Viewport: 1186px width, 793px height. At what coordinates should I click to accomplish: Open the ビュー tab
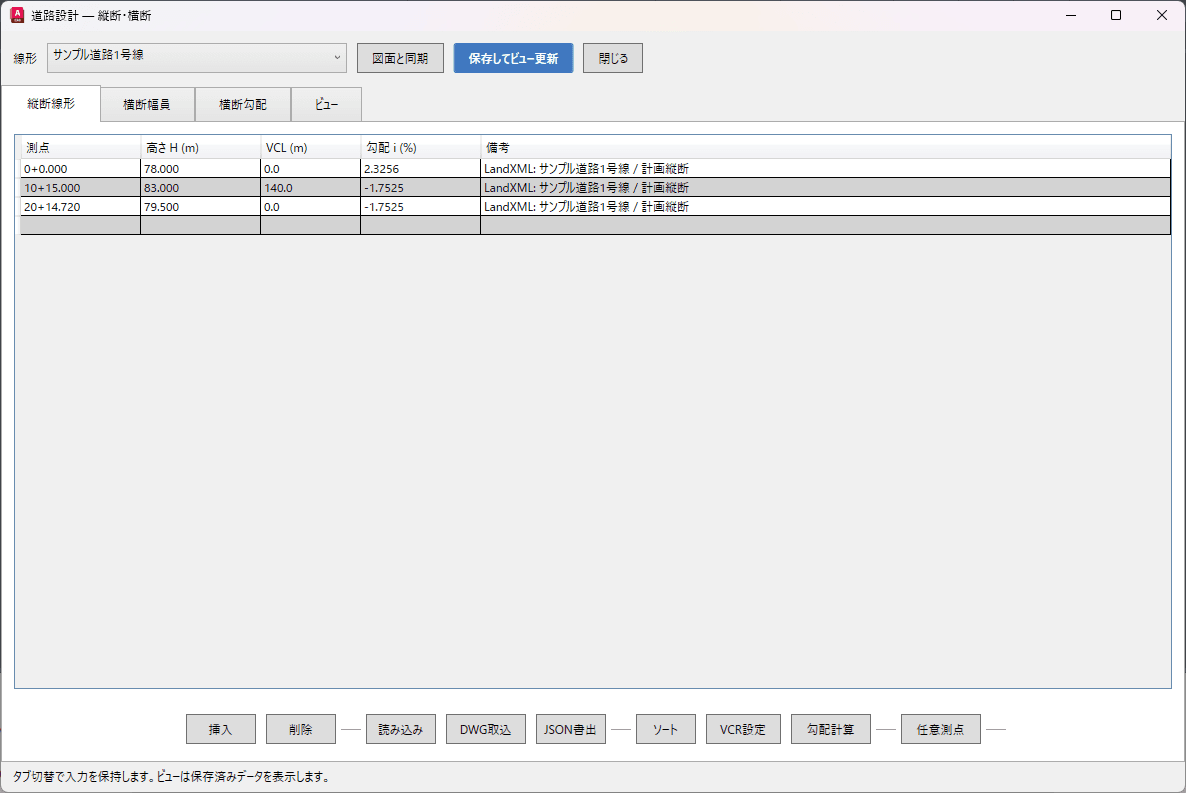pyautogui.click(x=326, y=104)
